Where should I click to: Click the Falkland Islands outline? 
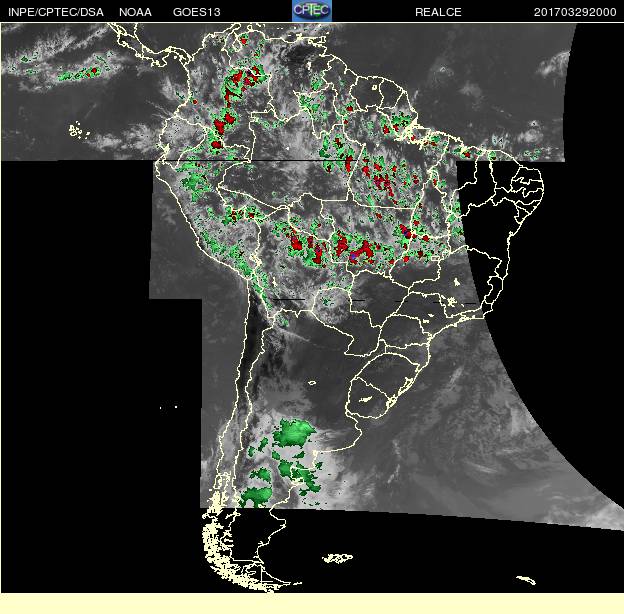pyautogui.click(x=337, y=558)
